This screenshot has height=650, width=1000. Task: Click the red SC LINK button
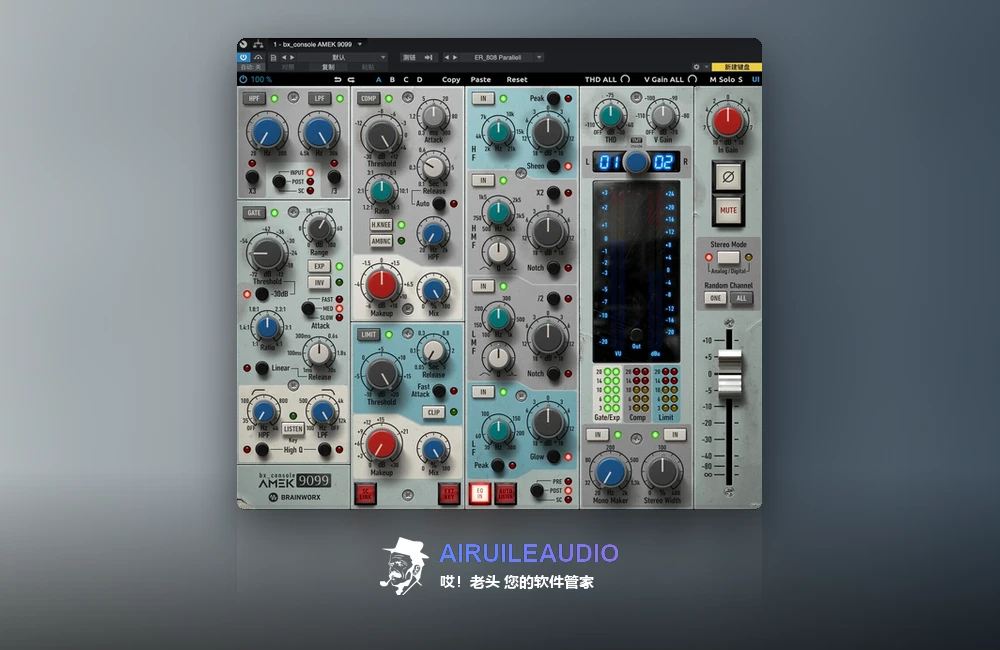(366, 493)
